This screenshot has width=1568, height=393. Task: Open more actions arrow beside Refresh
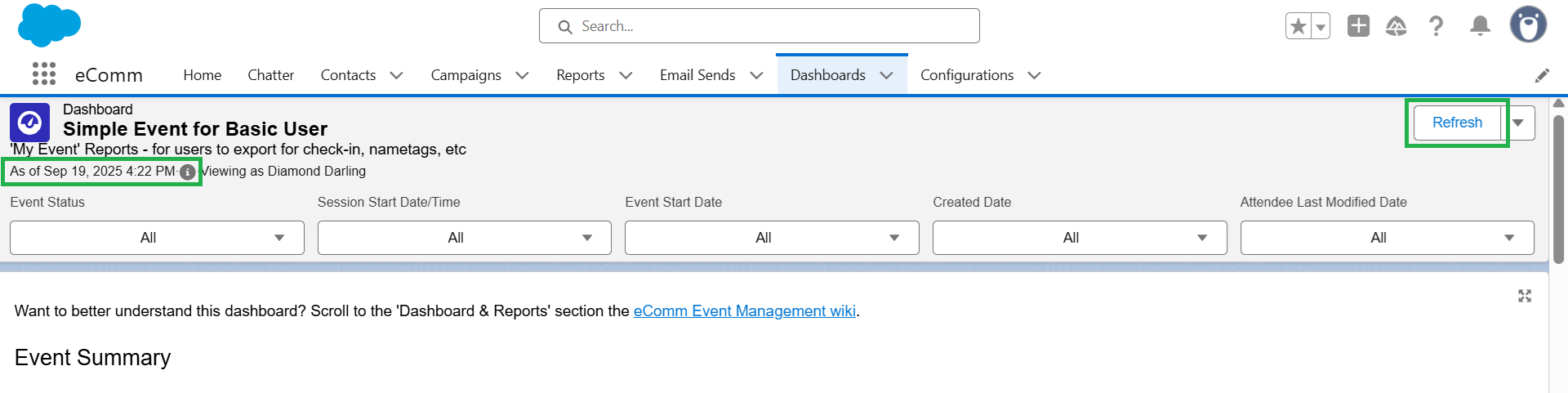1518,123
